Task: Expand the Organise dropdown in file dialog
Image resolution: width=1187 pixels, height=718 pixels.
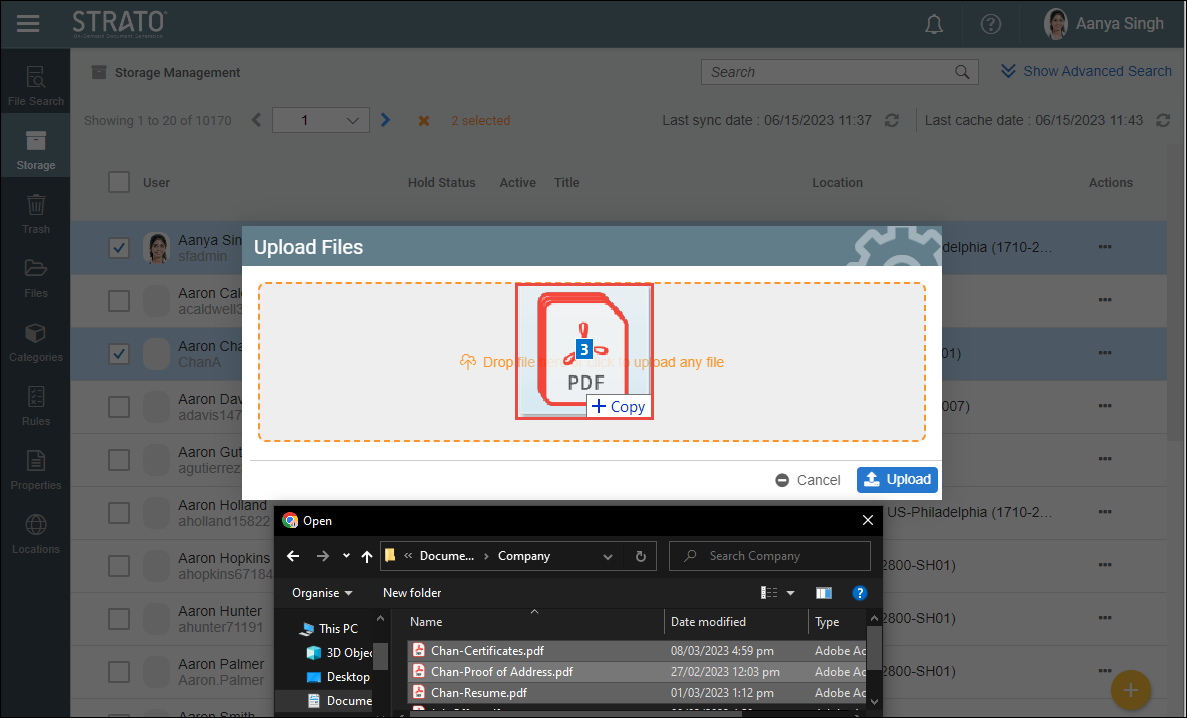Action: (x=322, y=593)
